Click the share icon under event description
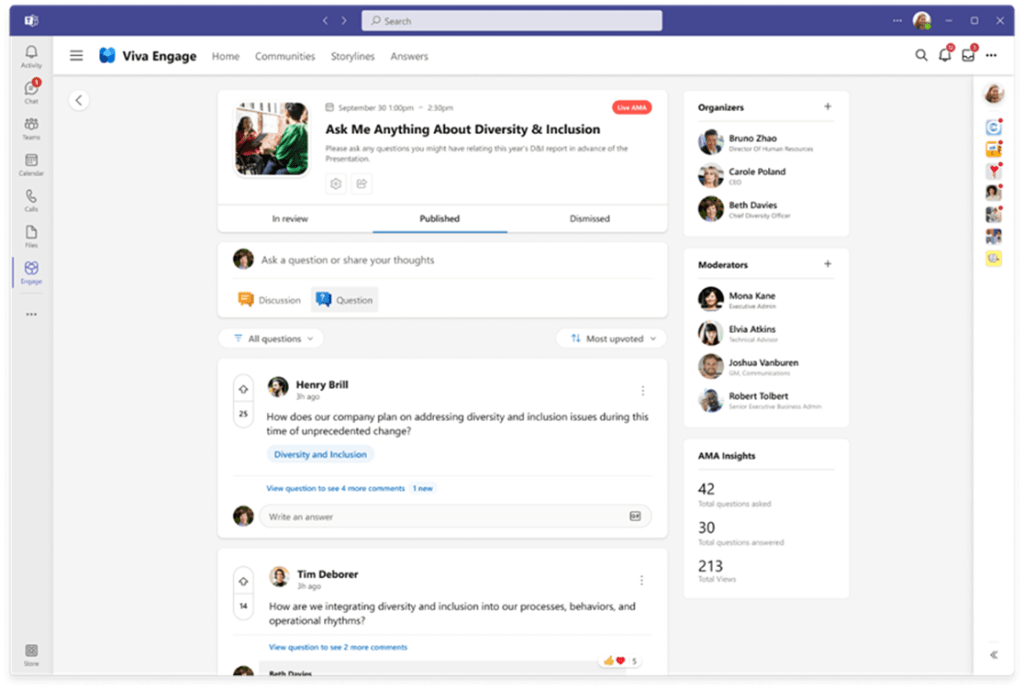 362,184
